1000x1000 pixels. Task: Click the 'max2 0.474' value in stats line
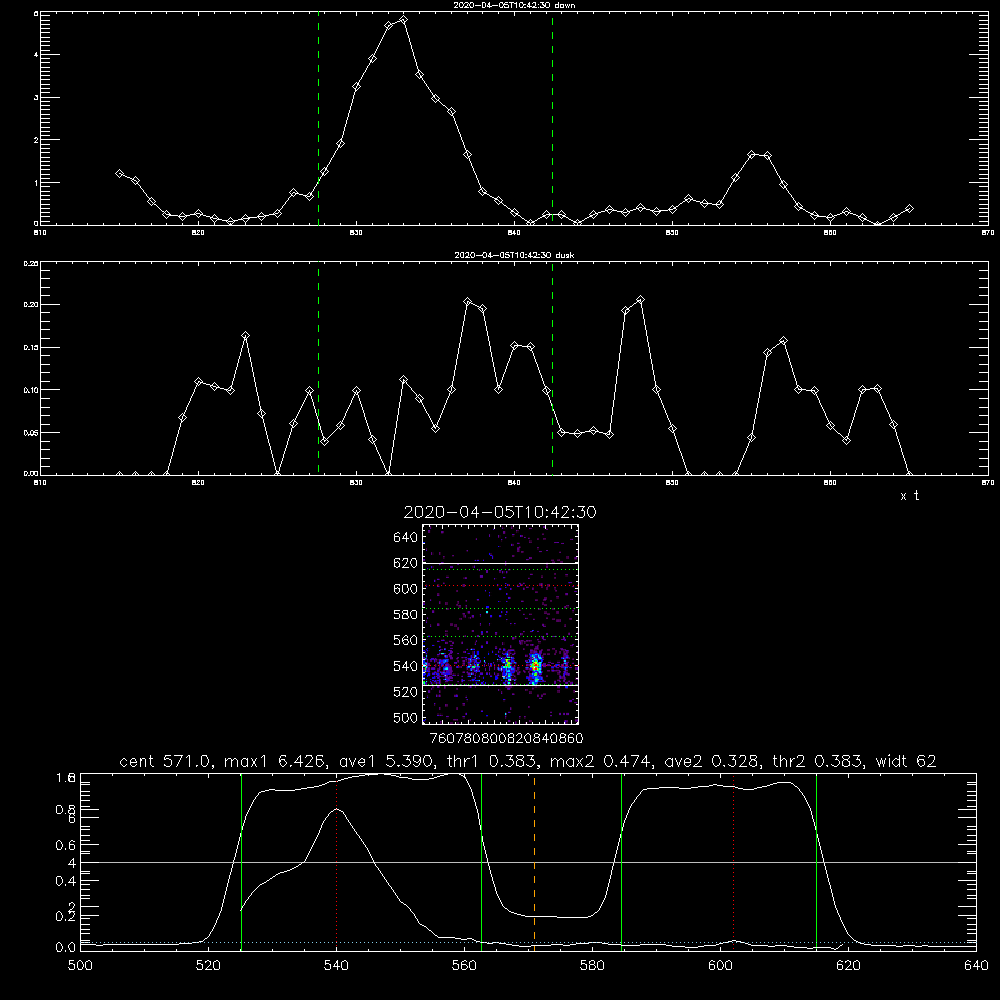(599, 761)
